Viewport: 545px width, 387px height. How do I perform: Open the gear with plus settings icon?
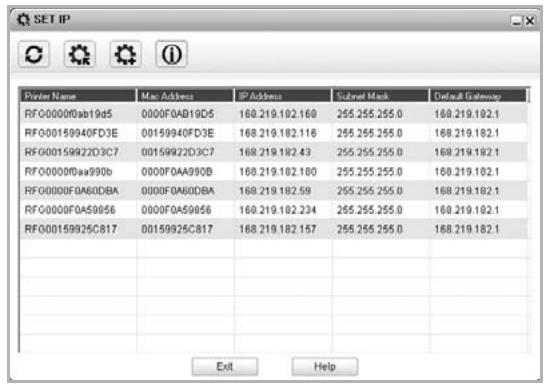pos(125,54)
